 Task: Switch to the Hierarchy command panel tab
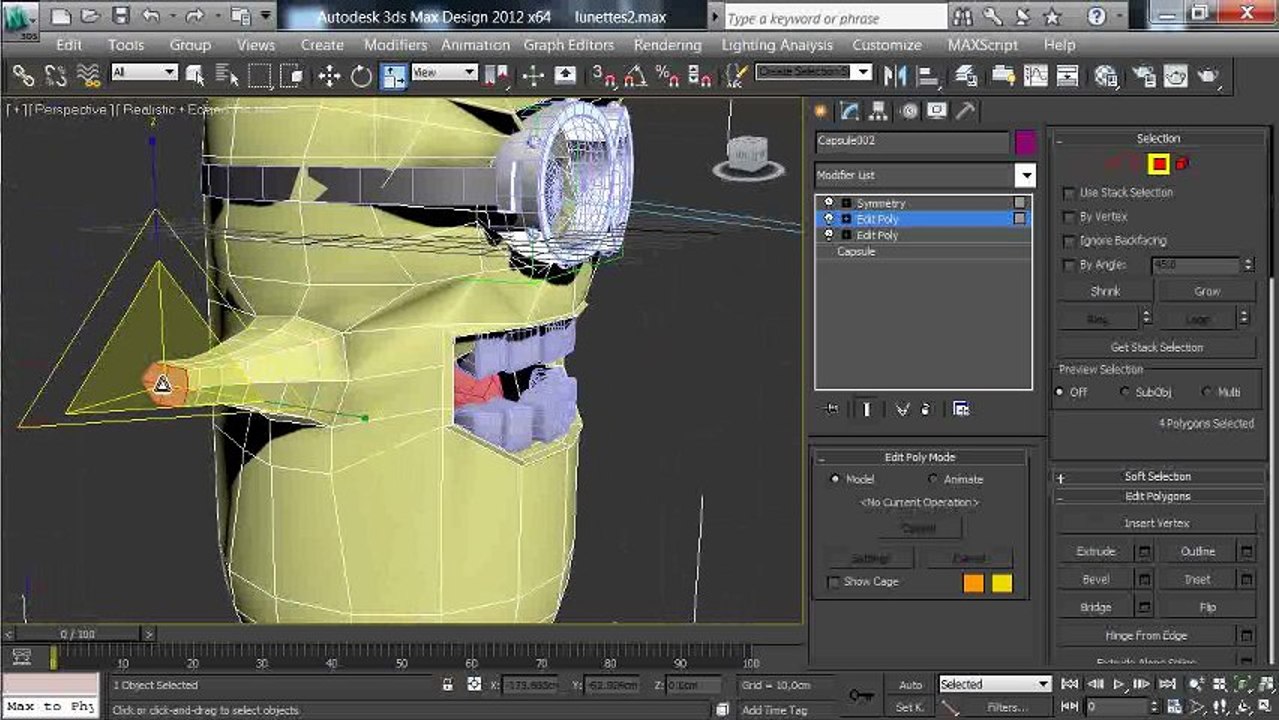tap(879, 111)
